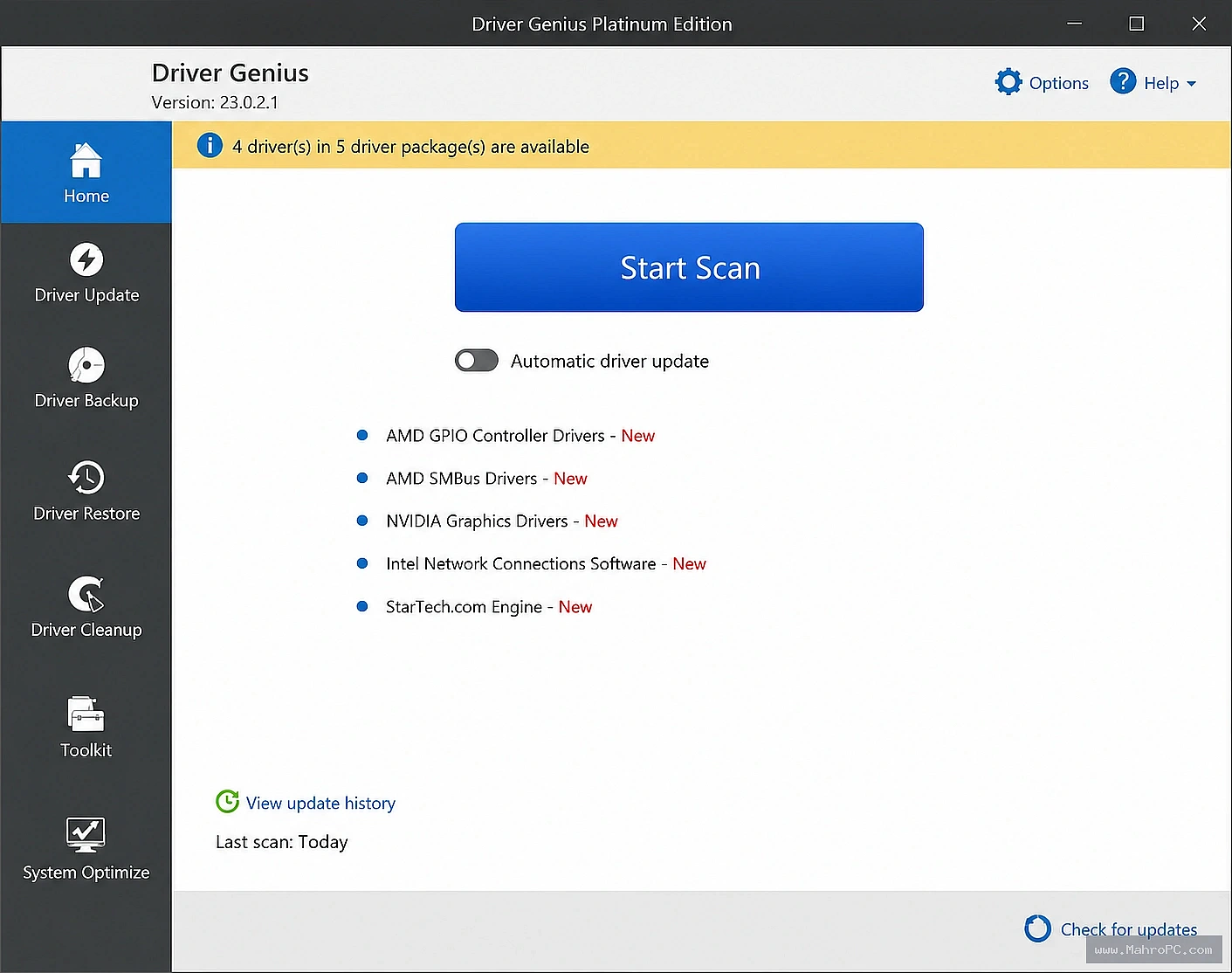The width and height of the screenshot is (1232, 973).
Task: Click the bullet beside AMD SMBus Drivers
Action: click(362, 478)
